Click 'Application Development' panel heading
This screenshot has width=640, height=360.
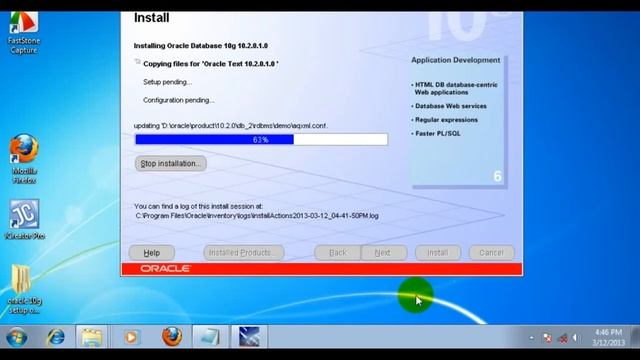456,60
